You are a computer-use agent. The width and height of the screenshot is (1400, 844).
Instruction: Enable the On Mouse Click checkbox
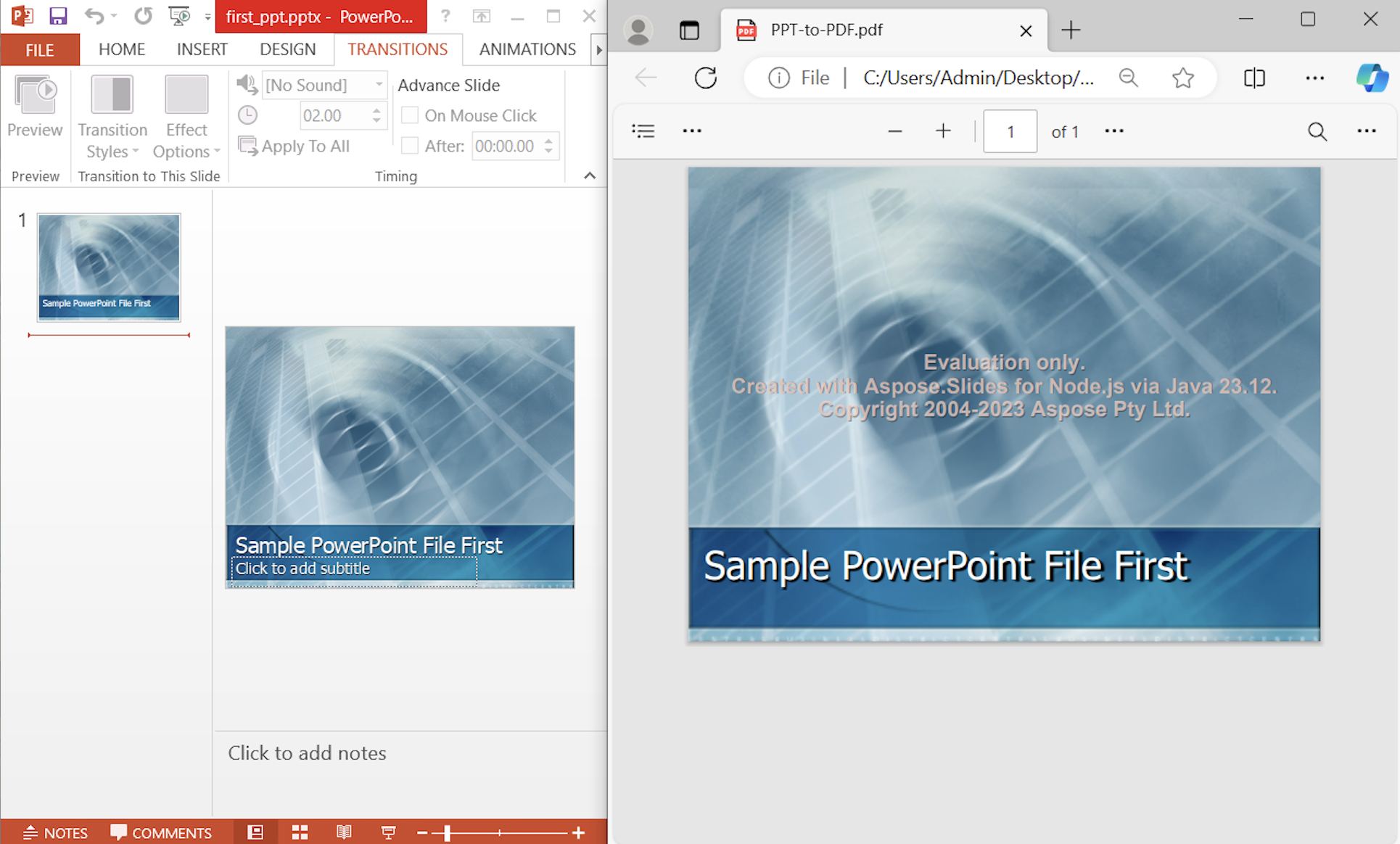[x=410, y=115]
